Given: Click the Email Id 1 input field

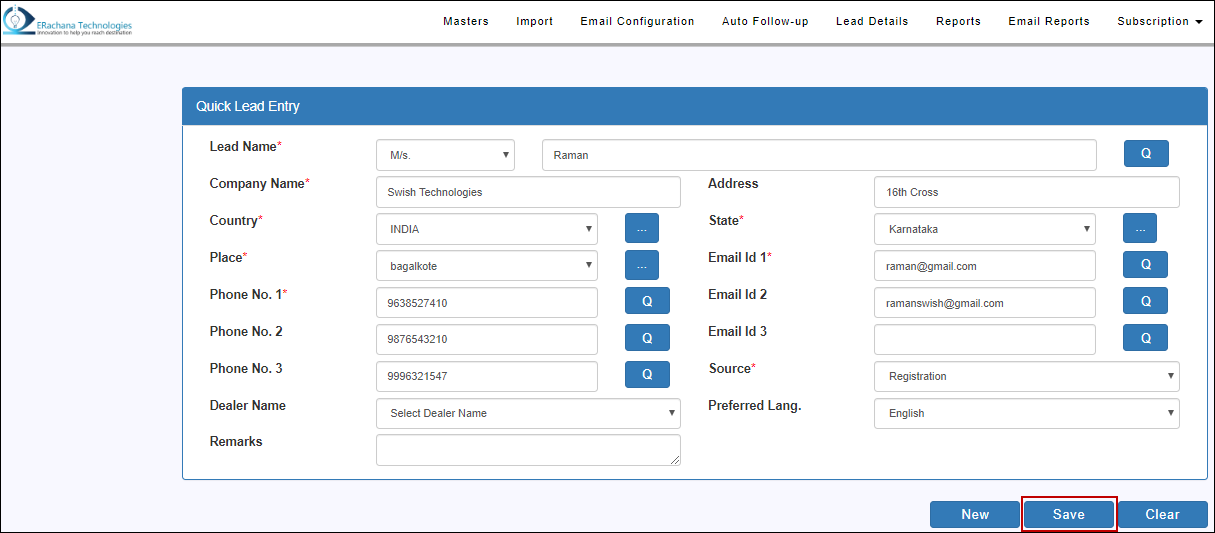Looking at the screenshot, I should click(985, 266).
